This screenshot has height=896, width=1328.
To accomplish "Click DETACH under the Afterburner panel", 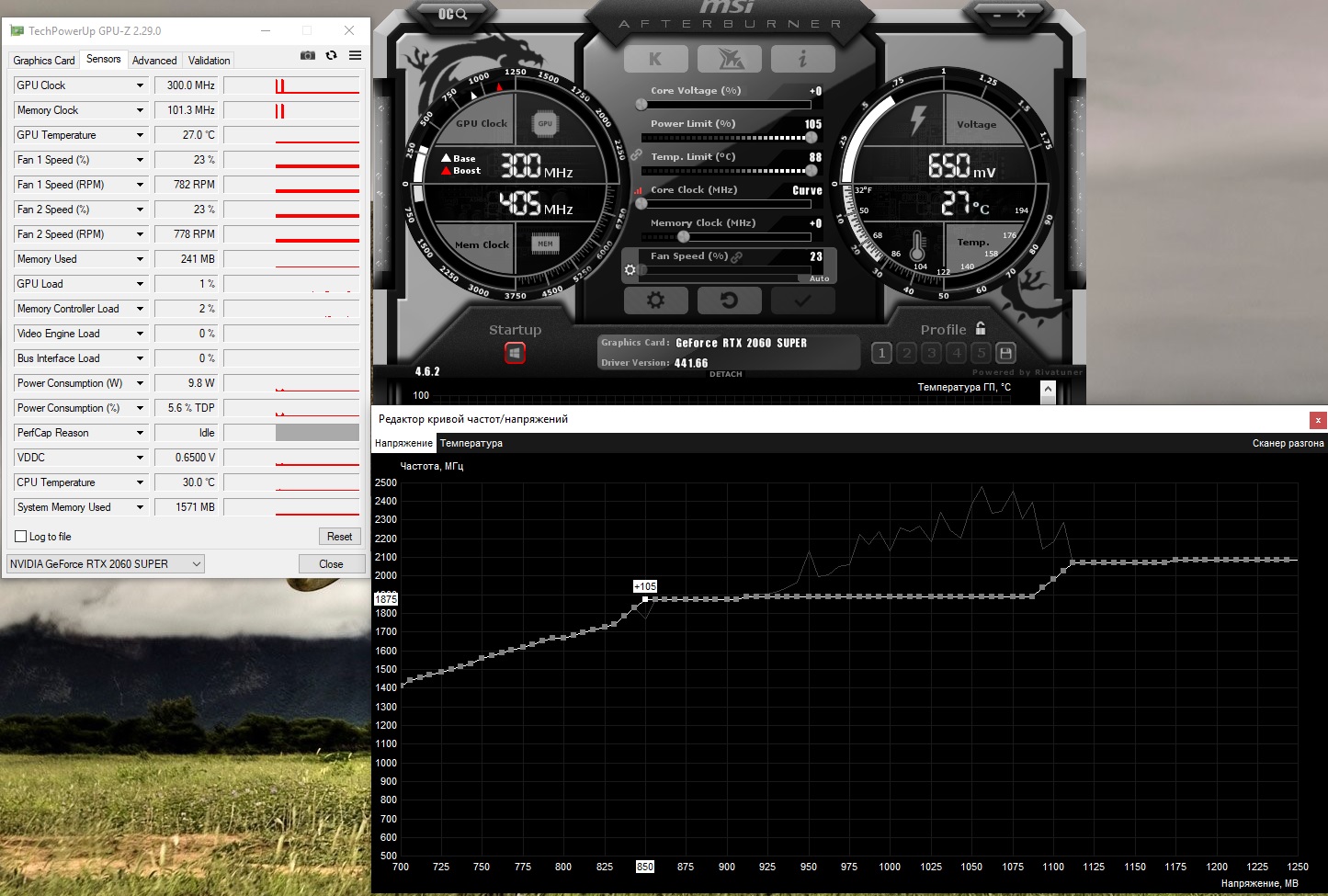I will pos(725,374).
